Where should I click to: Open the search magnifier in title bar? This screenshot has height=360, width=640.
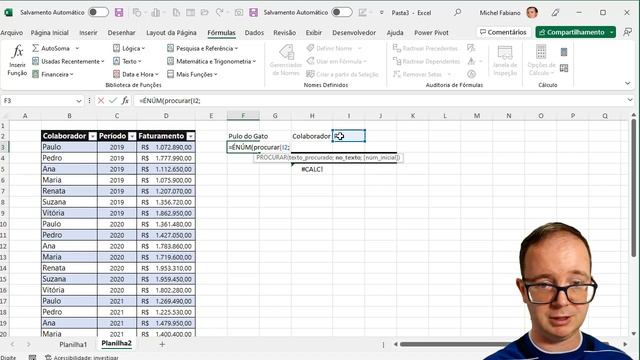[458, 12]
